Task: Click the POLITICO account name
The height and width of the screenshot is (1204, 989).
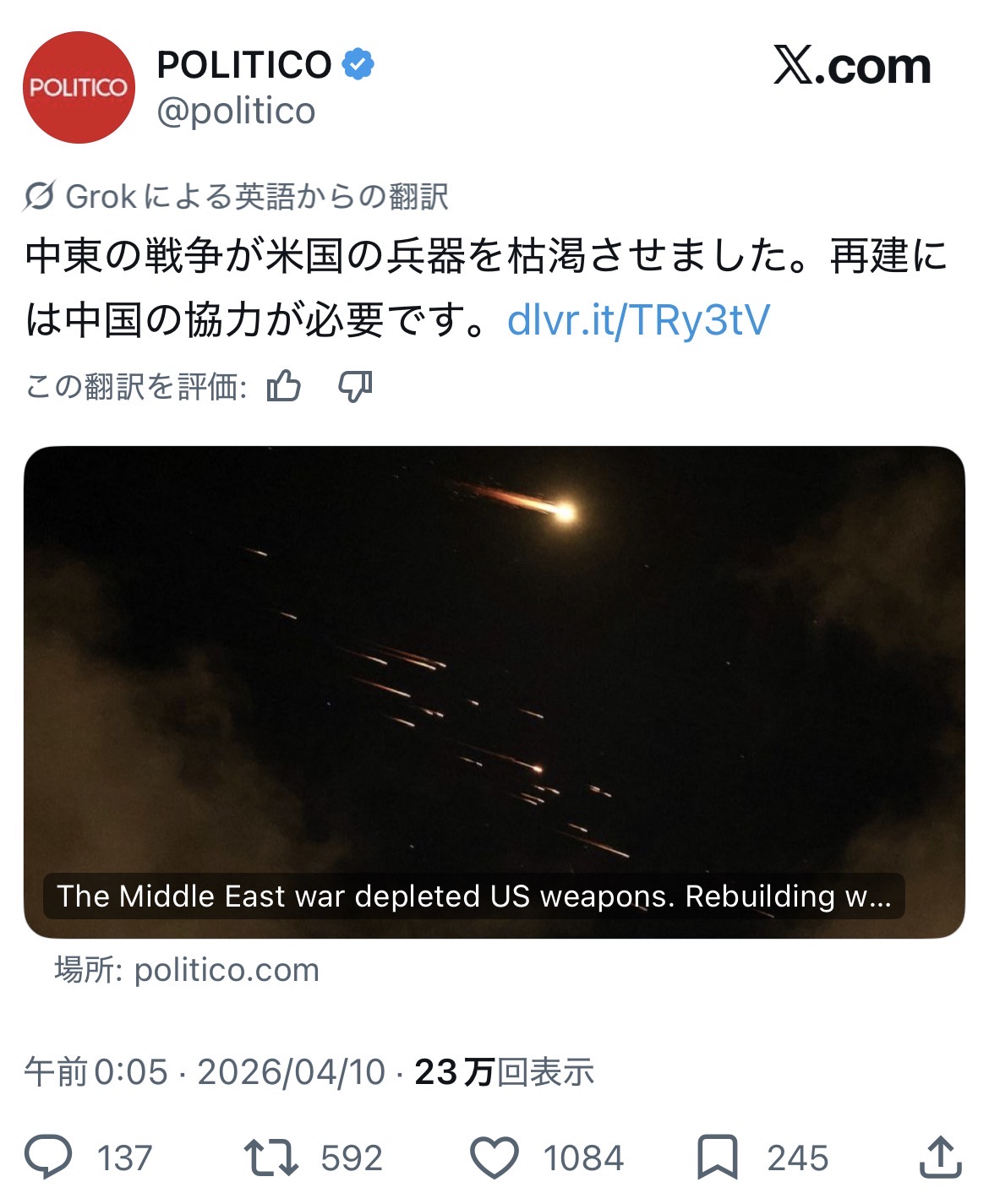Action: point(244,64)
